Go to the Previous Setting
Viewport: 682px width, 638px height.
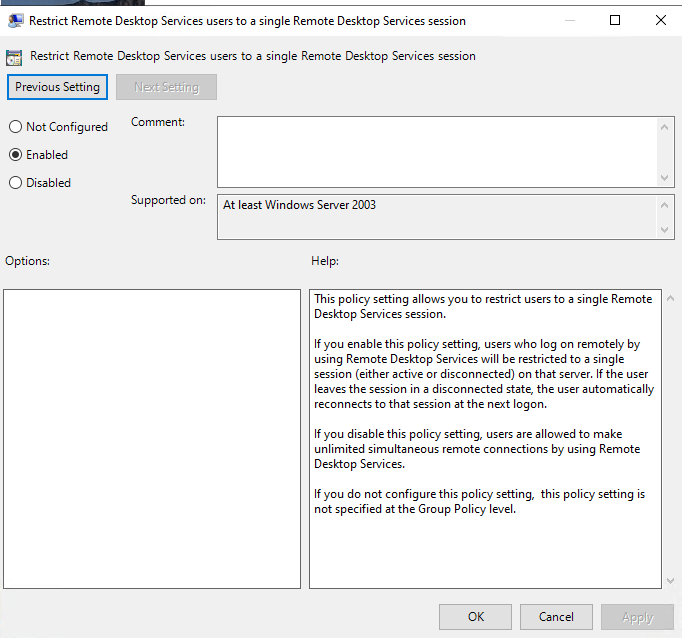click(57, 87)
